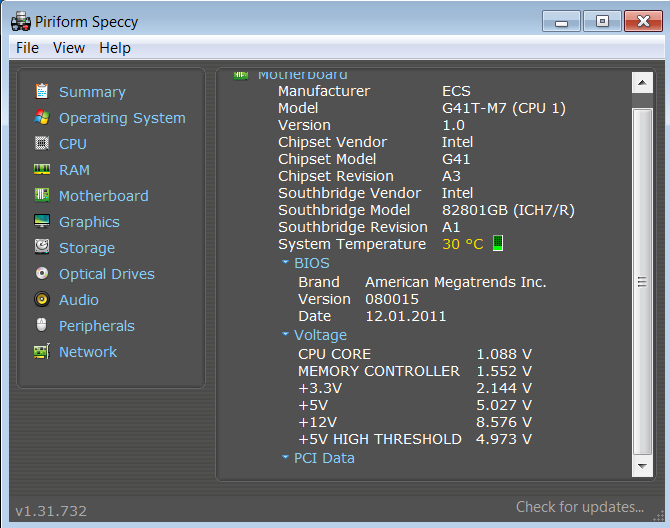Click the Motherboard icon in sidebar

point(42,195)
